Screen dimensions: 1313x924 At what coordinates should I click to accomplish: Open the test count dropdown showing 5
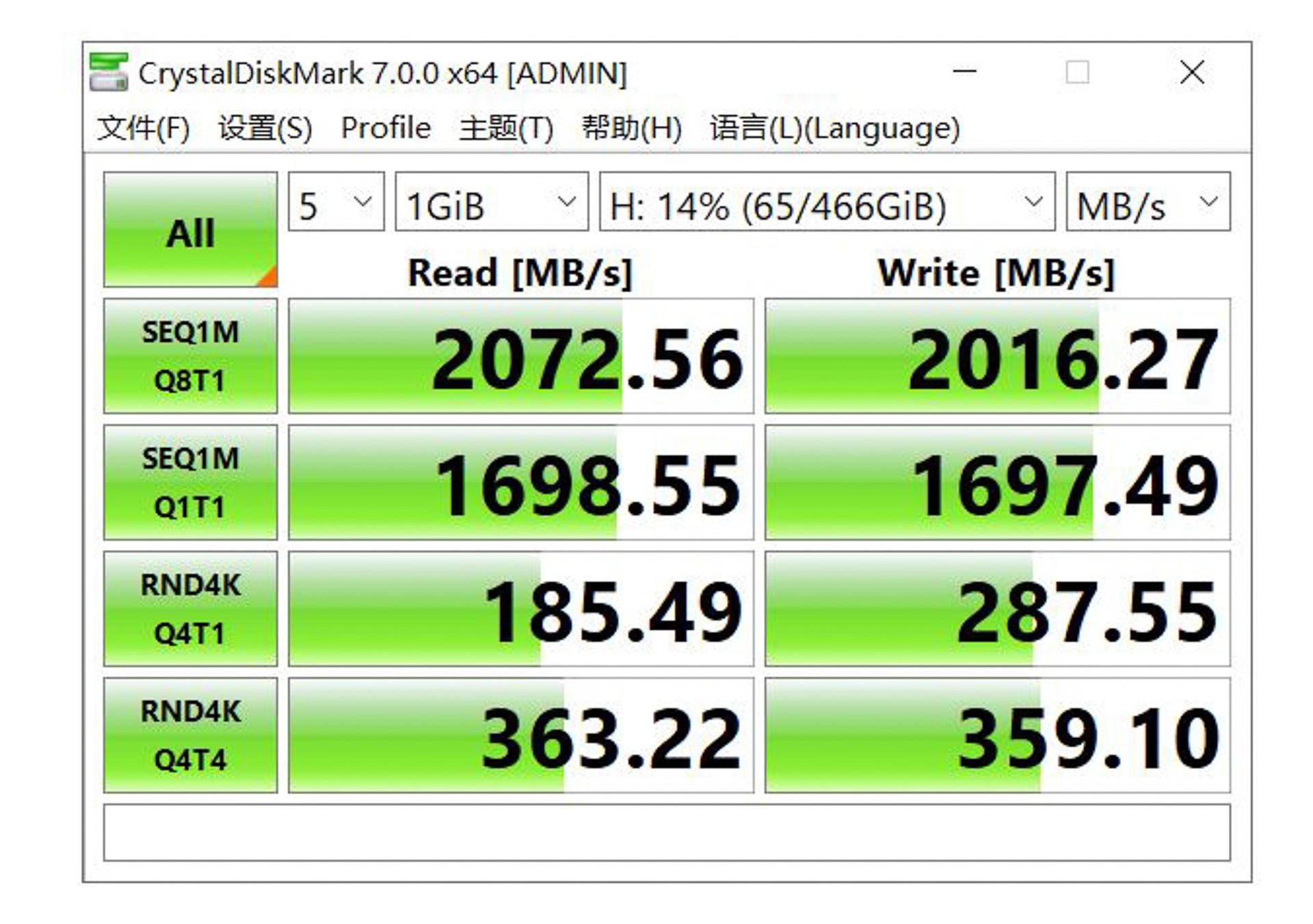(335, 202)
